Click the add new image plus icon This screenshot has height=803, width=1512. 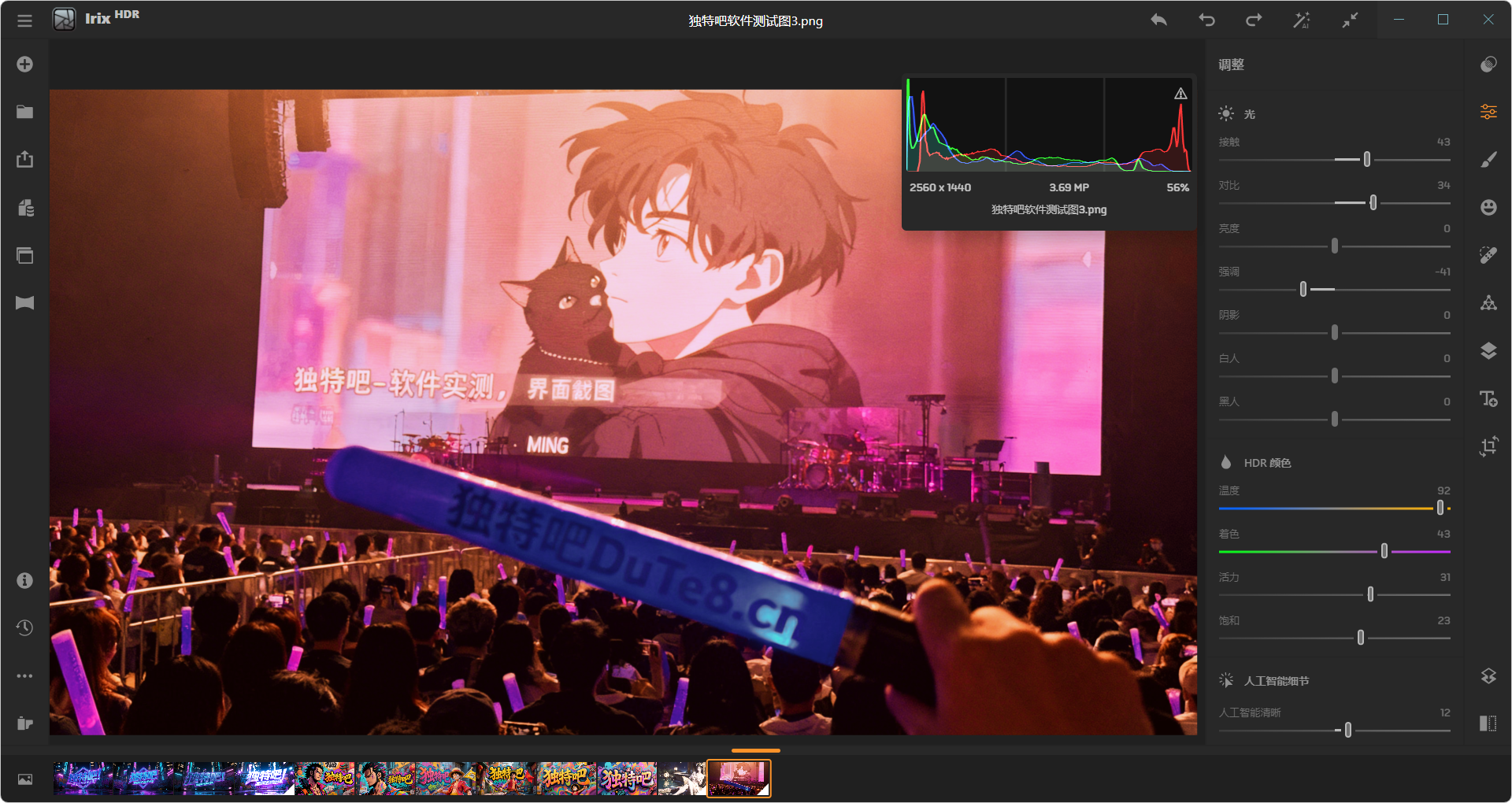pos(24,64)
